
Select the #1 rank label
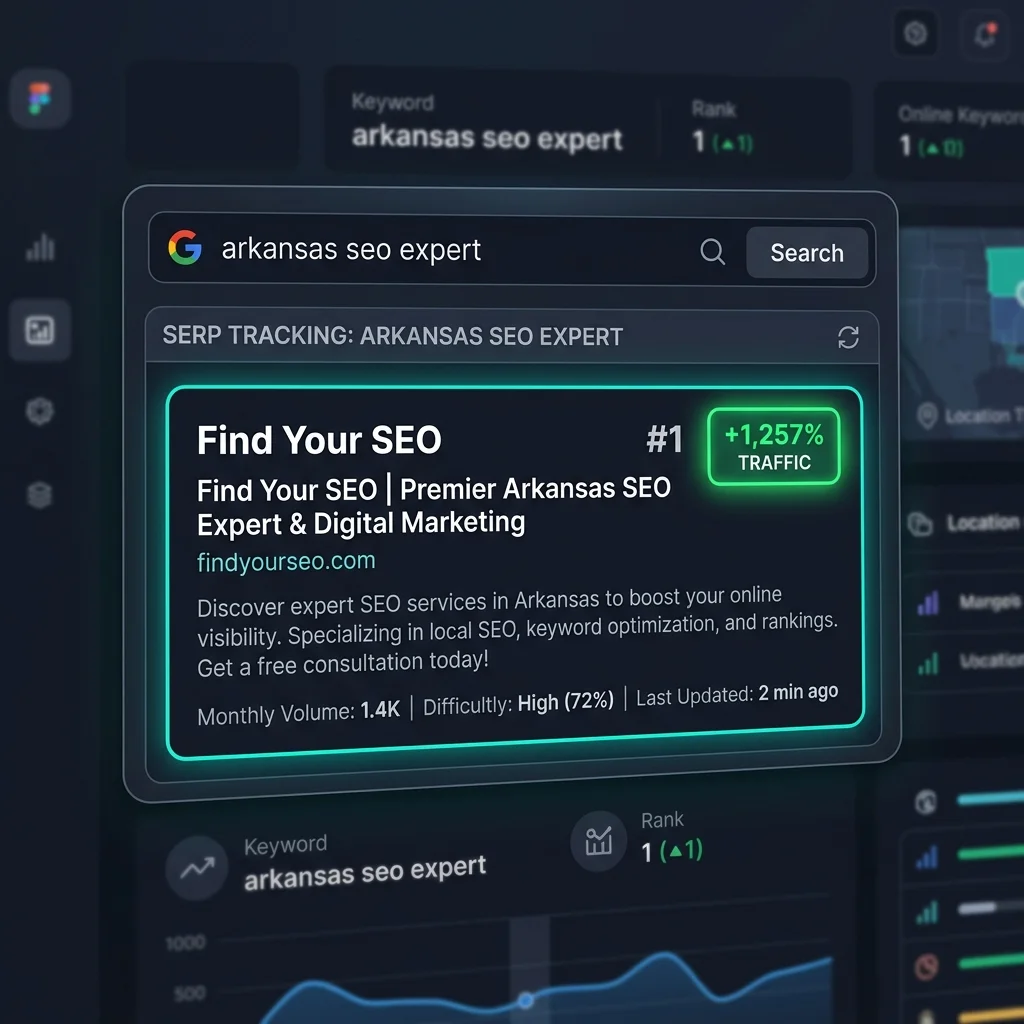[x=664, y=438]
